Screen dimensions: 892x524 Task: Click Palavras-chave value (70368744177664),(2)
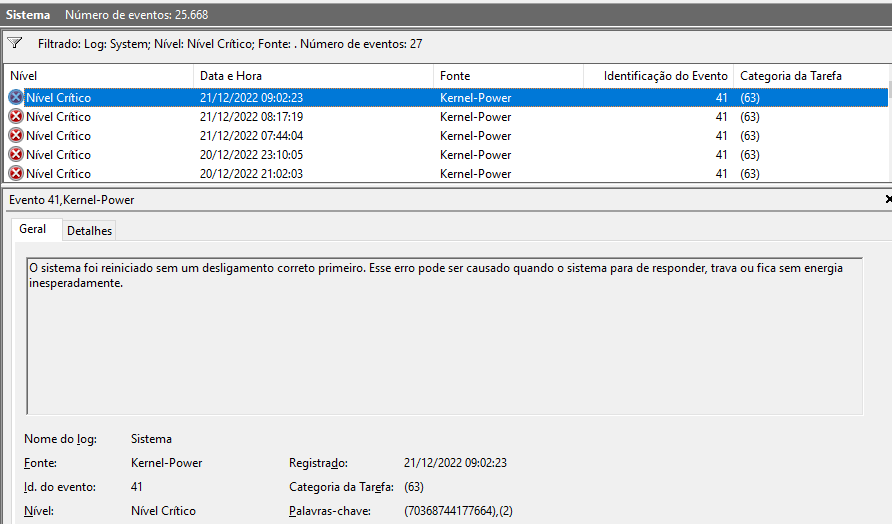(x=459, y=511)
